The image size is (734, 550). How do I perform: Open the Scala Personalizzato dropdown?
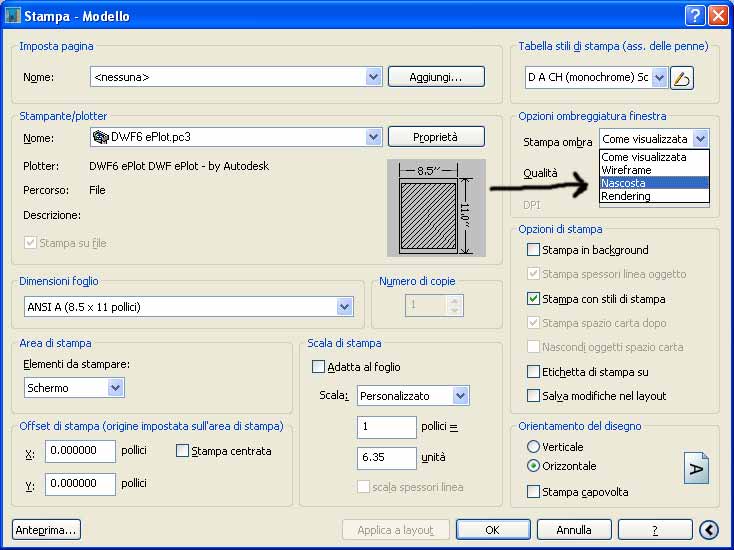coord(459,396)
